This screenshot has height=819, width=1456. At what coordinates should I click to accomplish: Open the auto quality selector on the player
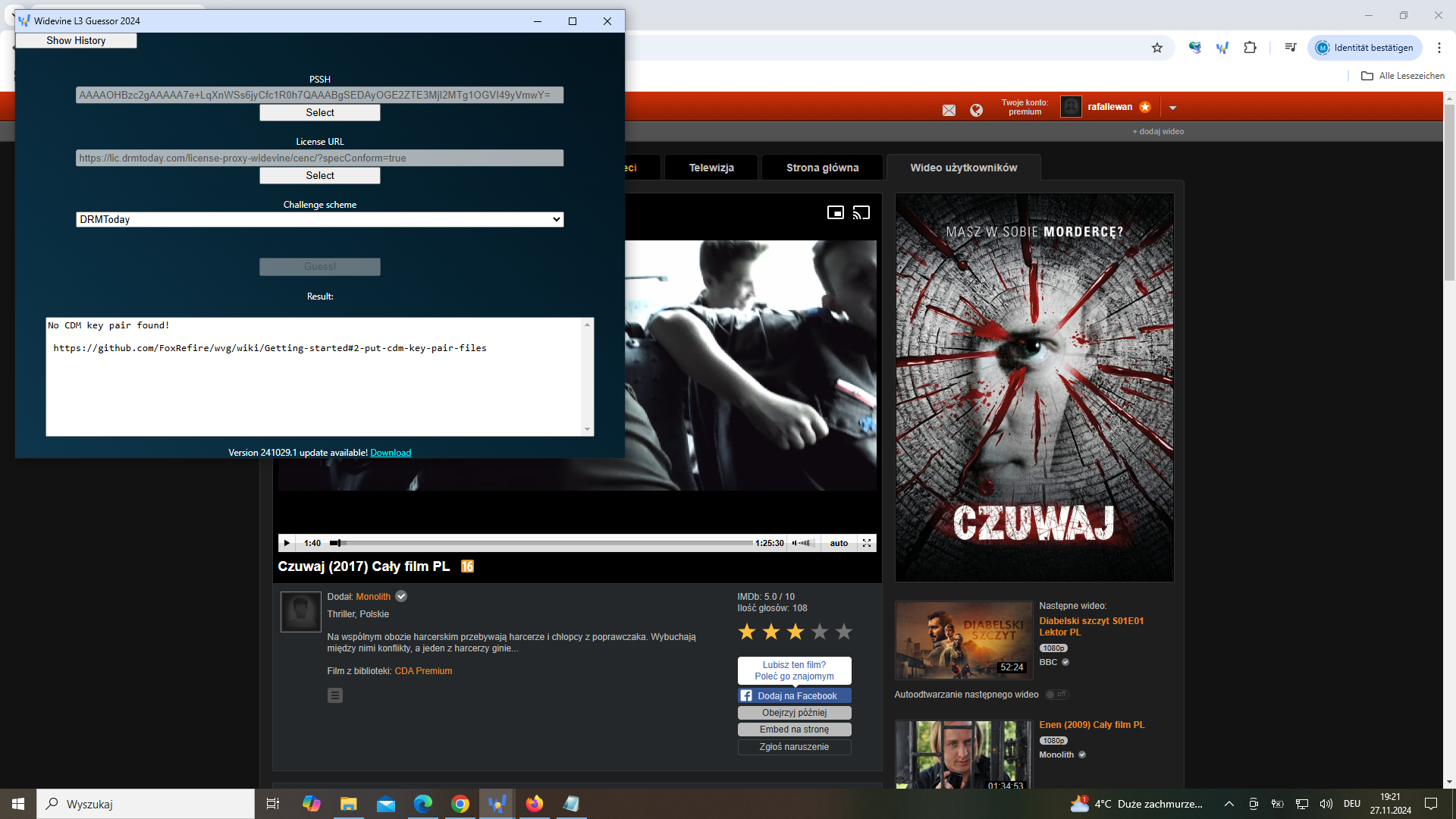(839, 543)
